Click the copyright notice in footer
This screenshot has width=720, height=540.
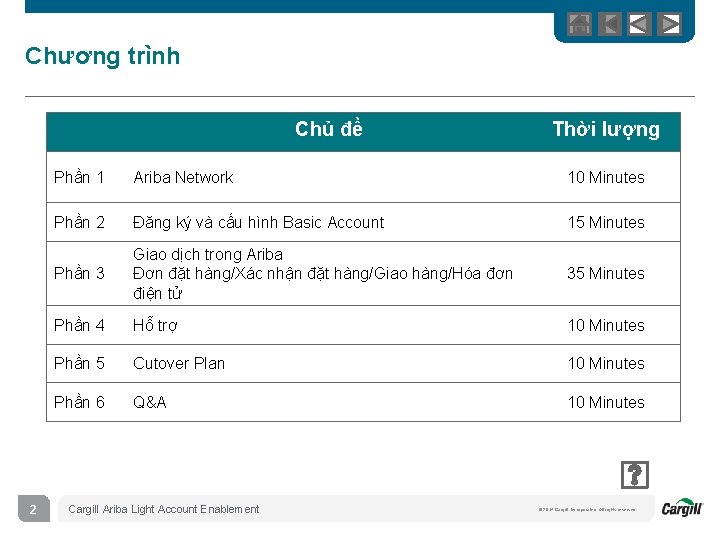point(587,509)
